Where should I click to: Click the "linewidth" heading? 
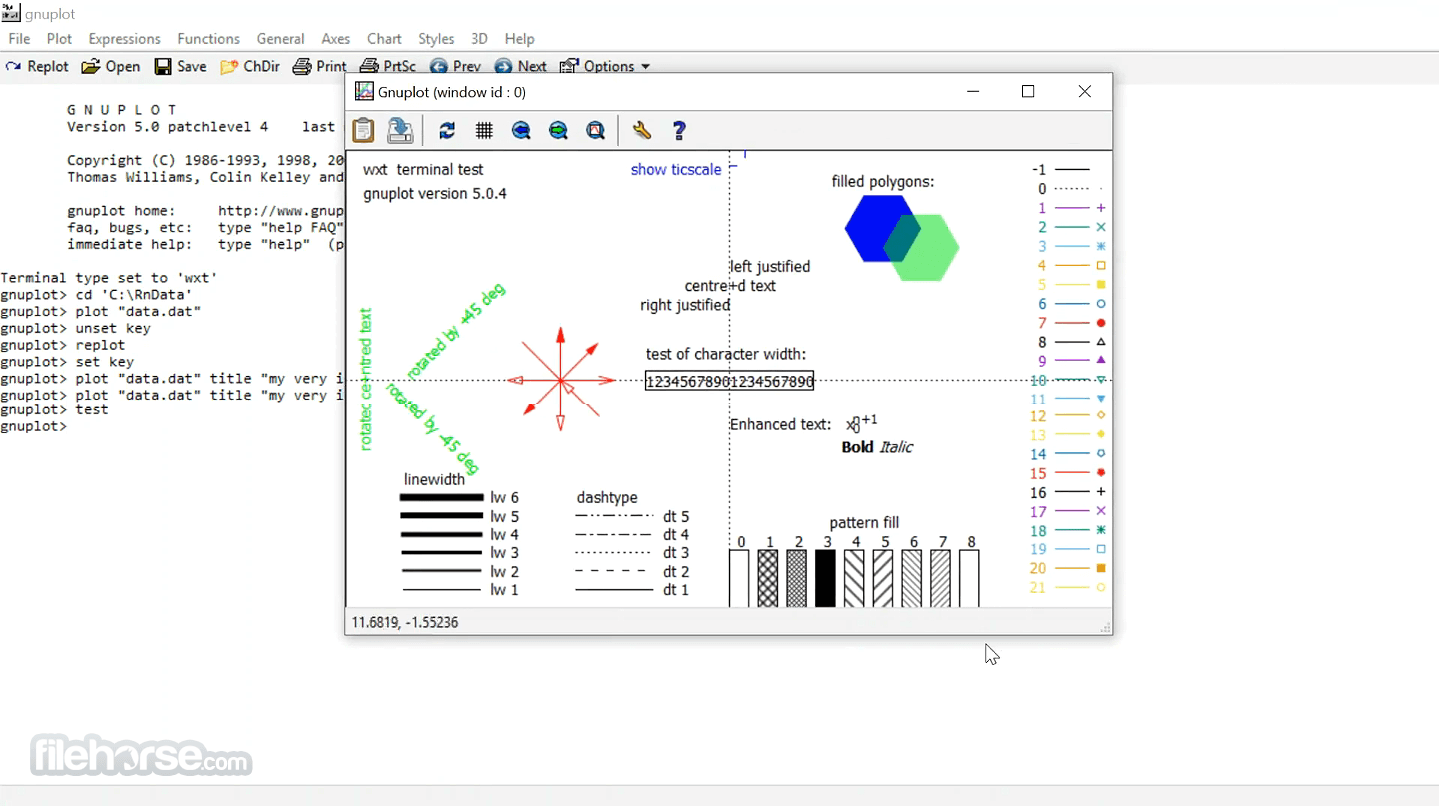(x=434, y=479)
